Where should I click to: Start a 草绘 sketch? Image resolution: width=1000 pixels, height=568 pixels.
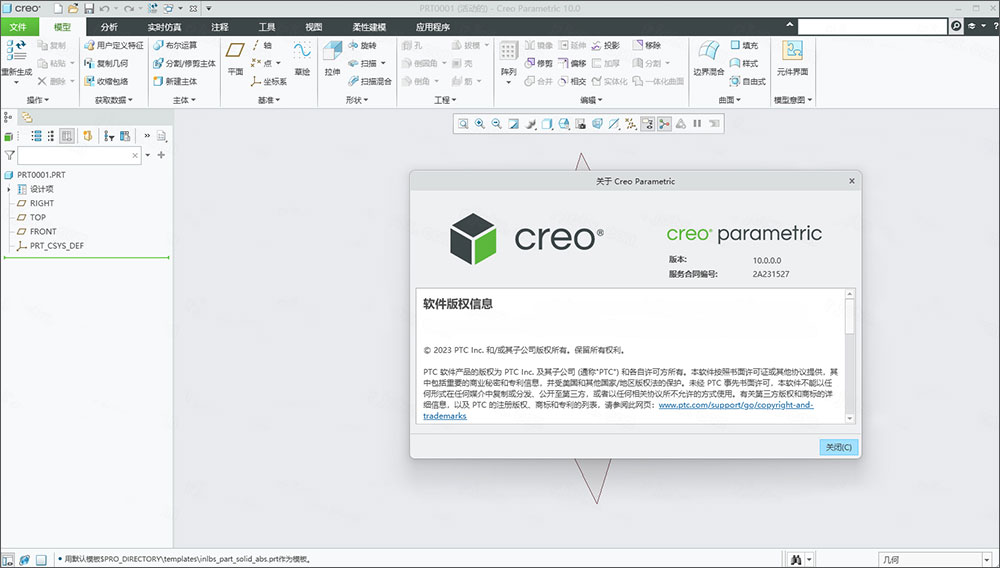(x=302, y=59)
